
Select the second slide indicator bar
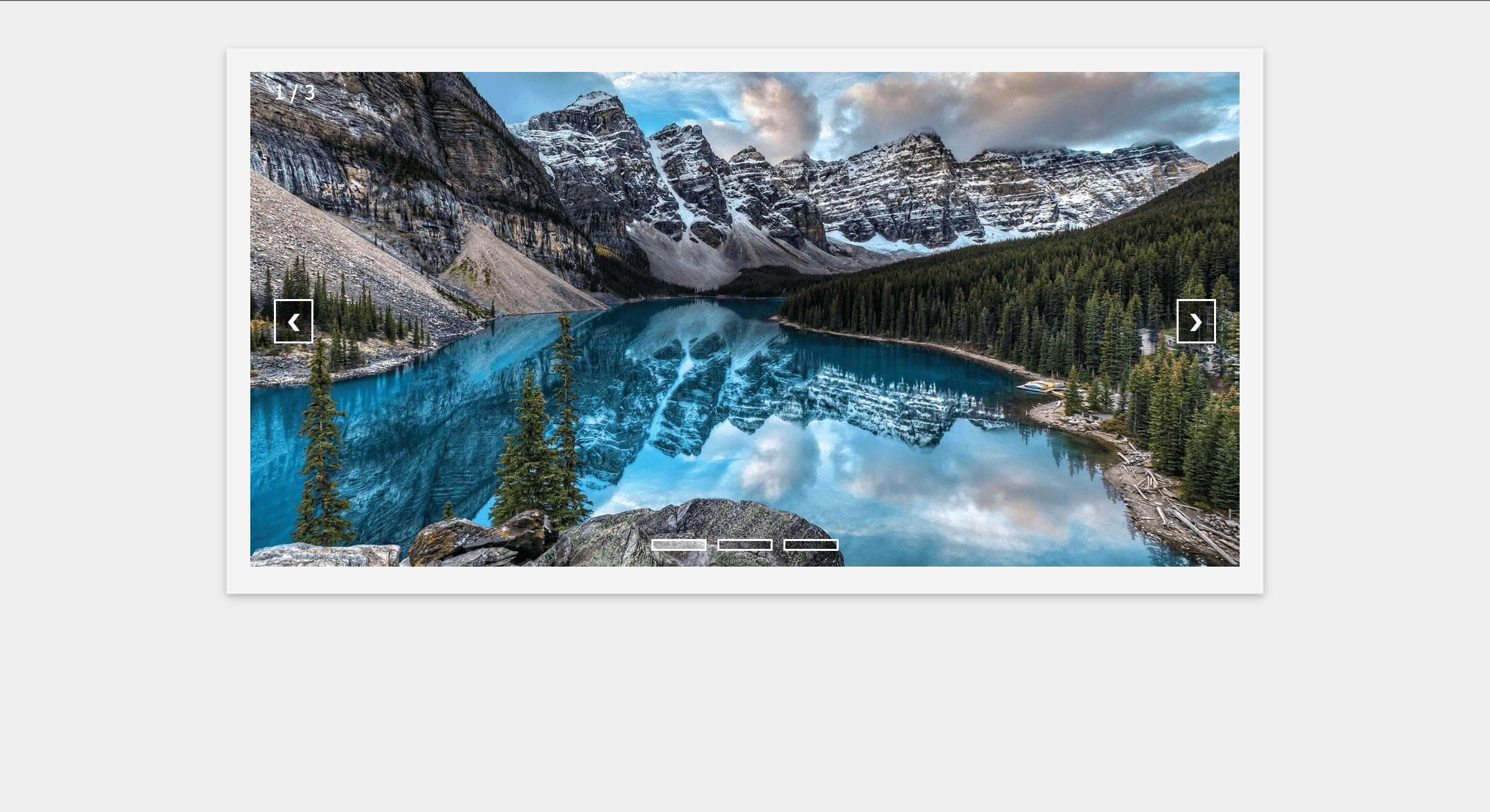click(745, 545)
